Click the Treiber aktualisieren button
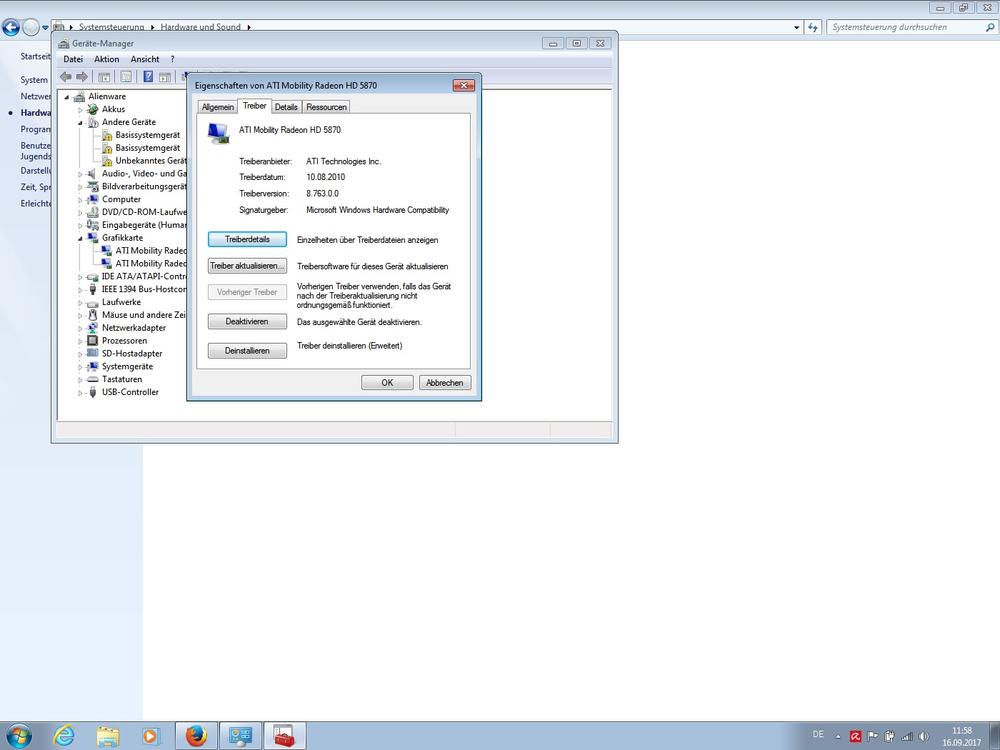Viewport: 1000px width, 750px height. [x=247, y=266]
